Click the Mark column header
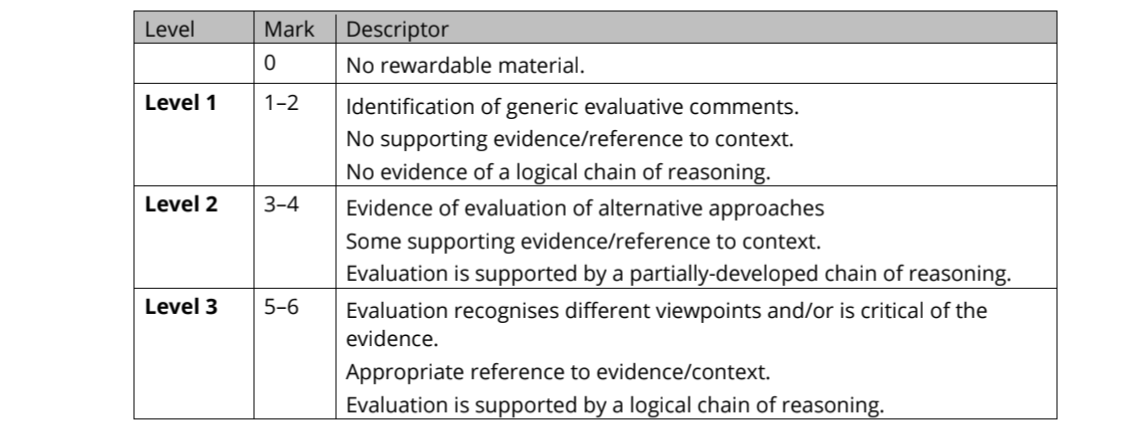This screenshot has width=1136, height=425. [288, 29]
